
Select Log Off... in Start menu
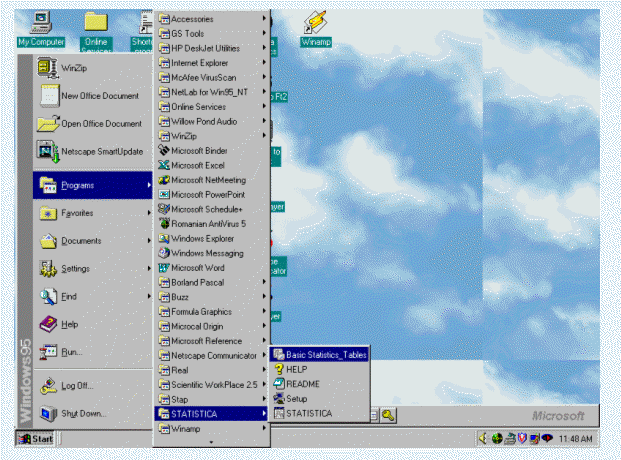coord(93,386)
